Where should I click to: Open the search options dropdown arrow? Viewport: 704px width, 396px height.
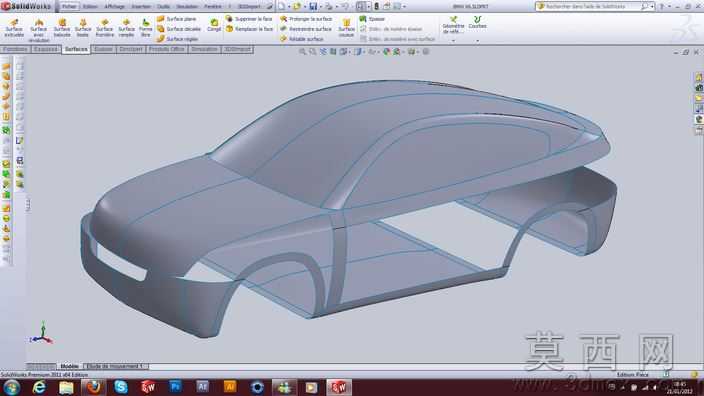(652, 6)
